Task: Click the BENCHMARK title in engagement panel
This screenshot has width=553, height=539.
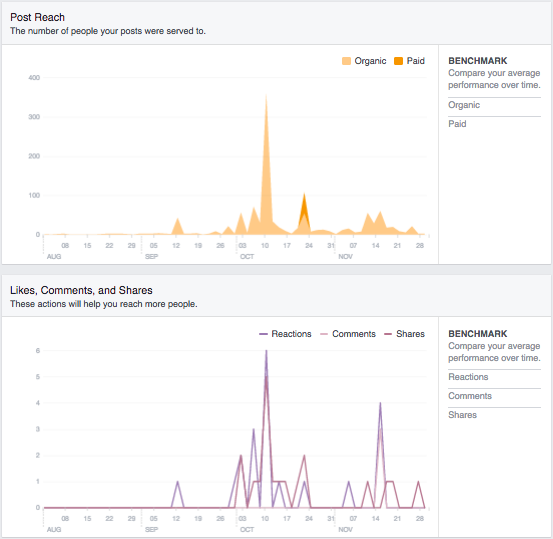Action: point(478,334)
